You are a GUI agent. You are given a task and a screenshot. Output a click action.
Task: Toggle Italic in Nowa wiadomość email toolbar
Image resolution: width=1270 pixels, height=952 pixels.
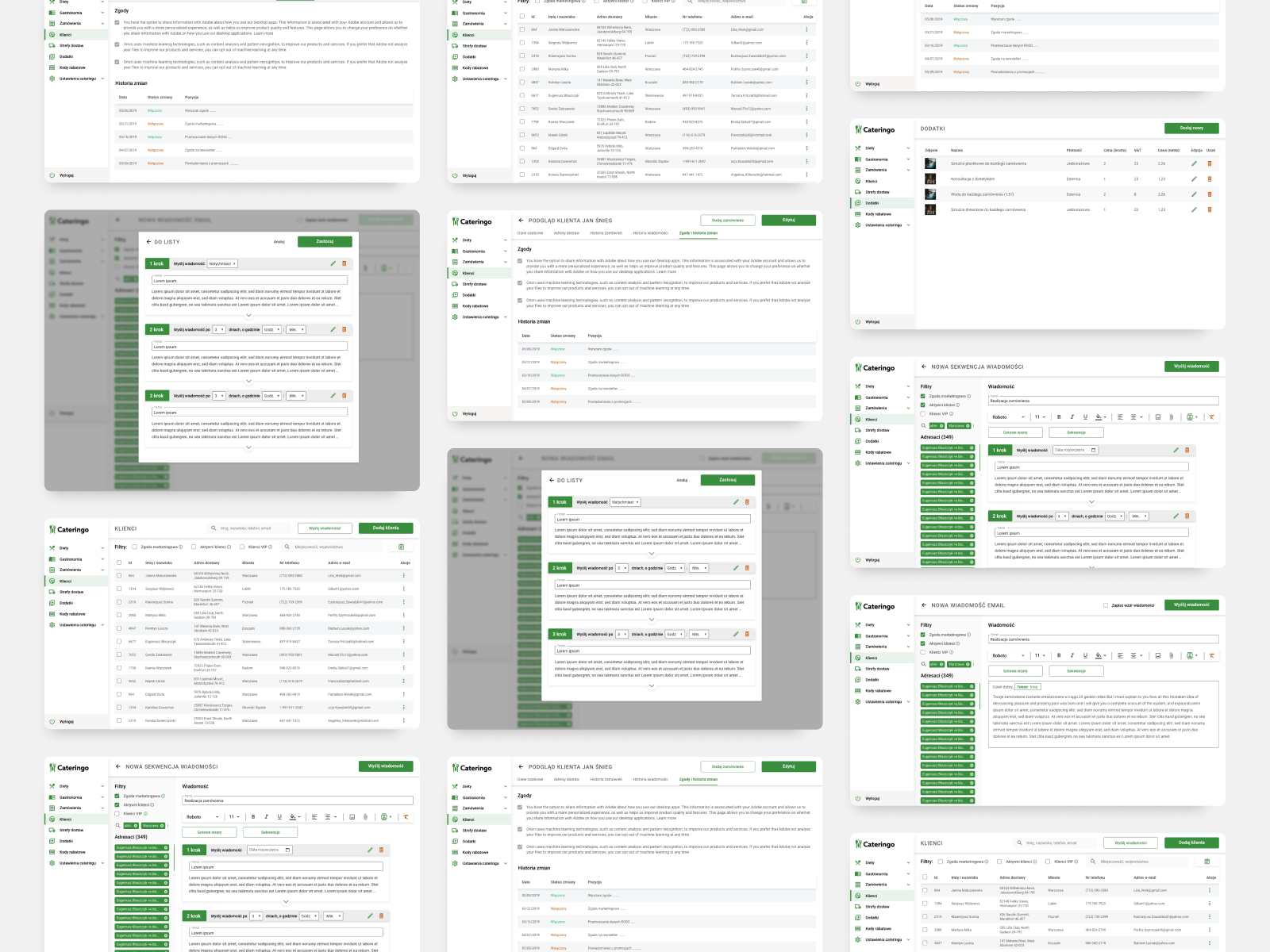tap(1072, 655)
